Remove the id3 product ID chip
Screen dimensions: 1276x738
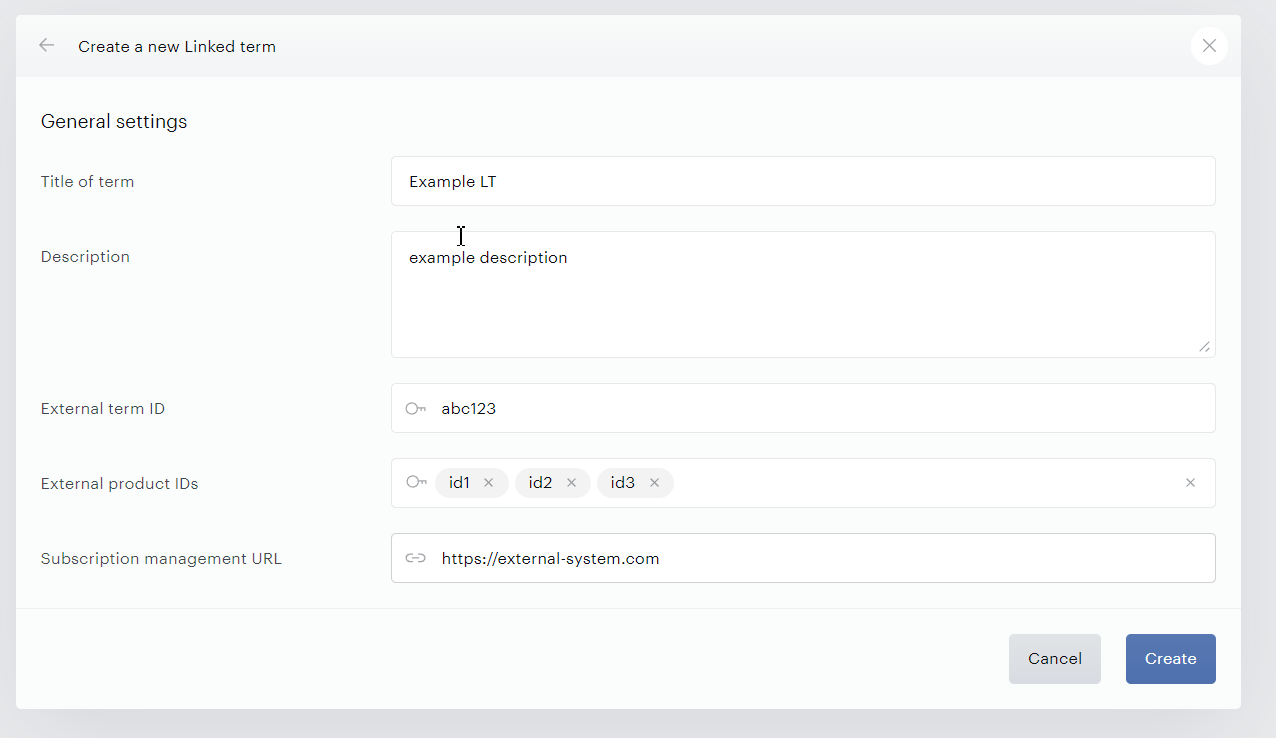click(654, 483)
